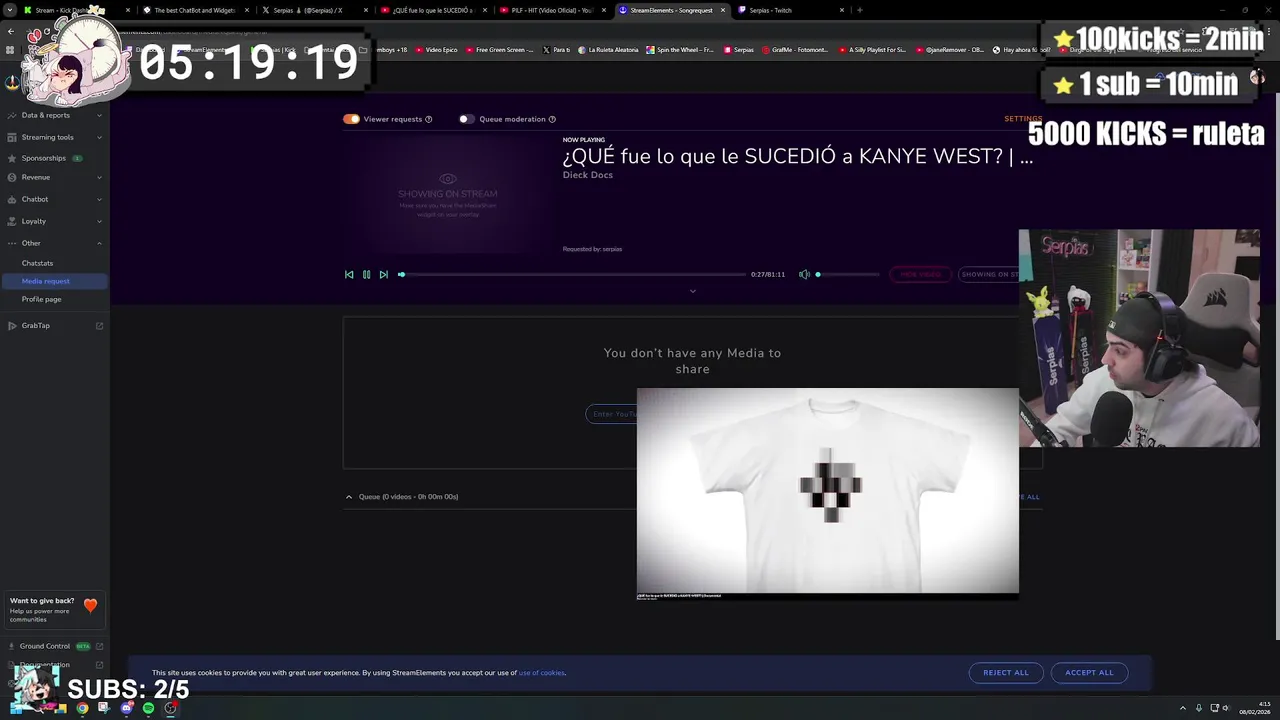This screenshot has width=1280, height=720.
Task: Expand the Data & reports menu
Action: click(x=99, y=115)
